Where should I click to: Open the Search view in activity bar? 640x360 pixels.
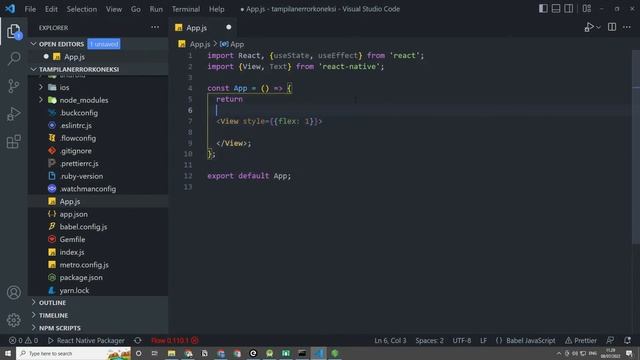coord(14,58)
